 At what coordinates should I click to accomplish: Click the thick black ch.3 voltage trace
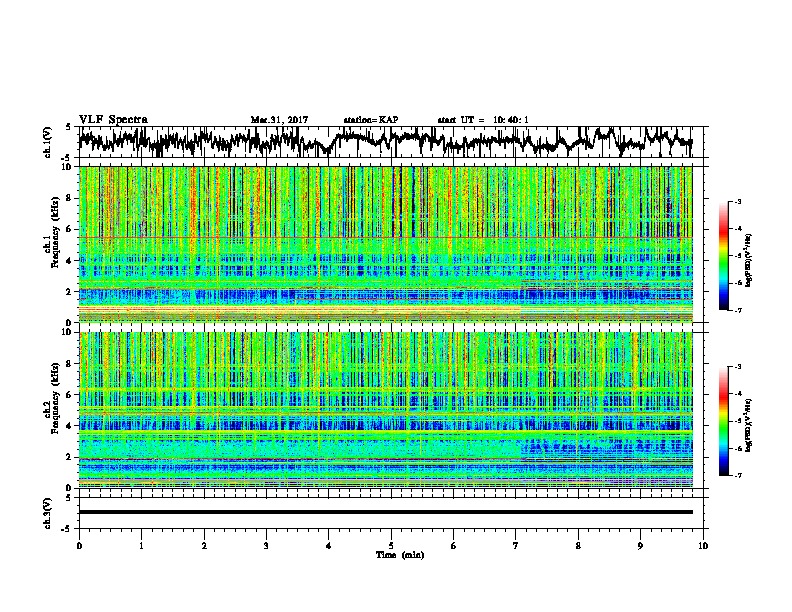385,512
